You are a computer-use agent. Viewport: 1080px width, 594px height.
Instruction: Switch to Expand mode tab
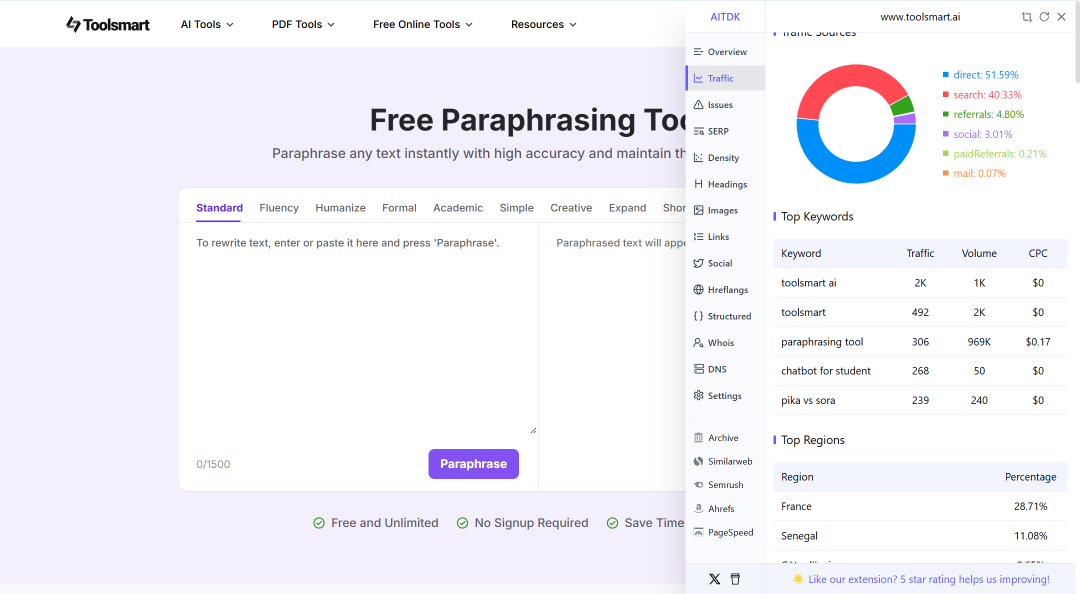coord(627,207)
